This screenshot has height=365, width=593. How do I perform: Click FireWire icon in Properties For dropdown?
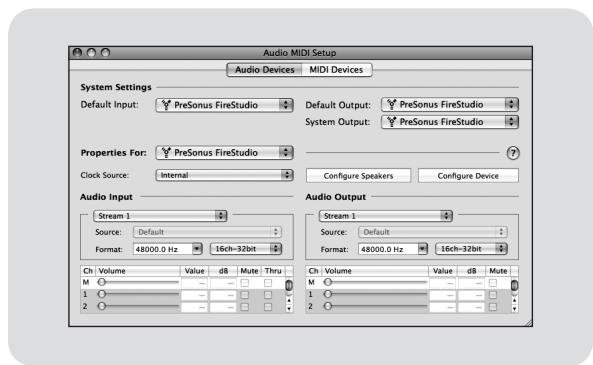166,152
